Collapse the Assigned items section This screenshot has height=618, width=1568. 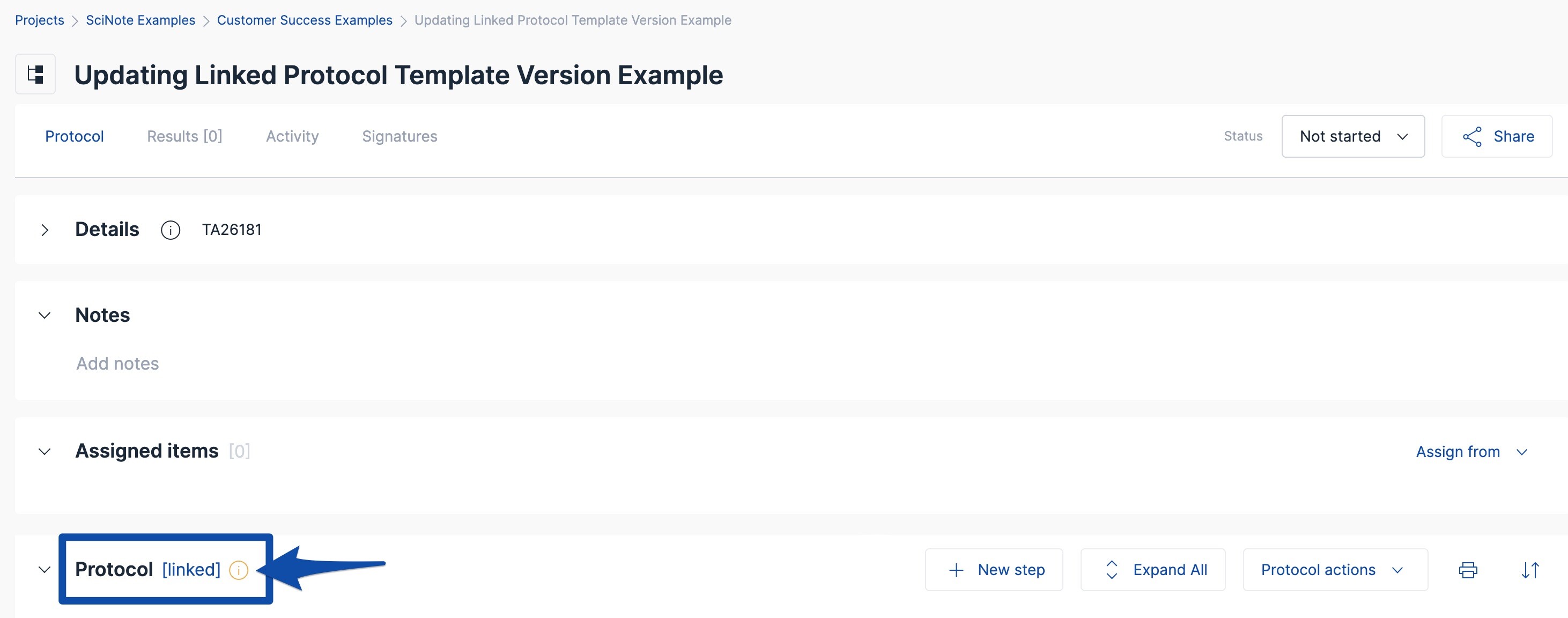click(x=45, y=451)
